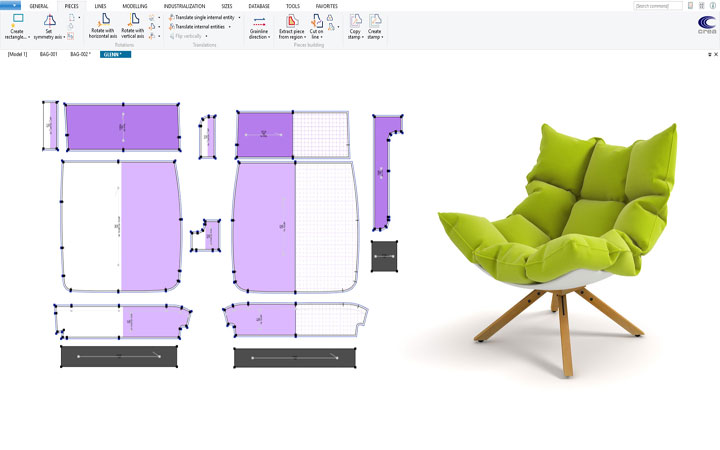Click the Copy stamp icon
The width and height of the screenshot is (720, 450).
[355, 20]
